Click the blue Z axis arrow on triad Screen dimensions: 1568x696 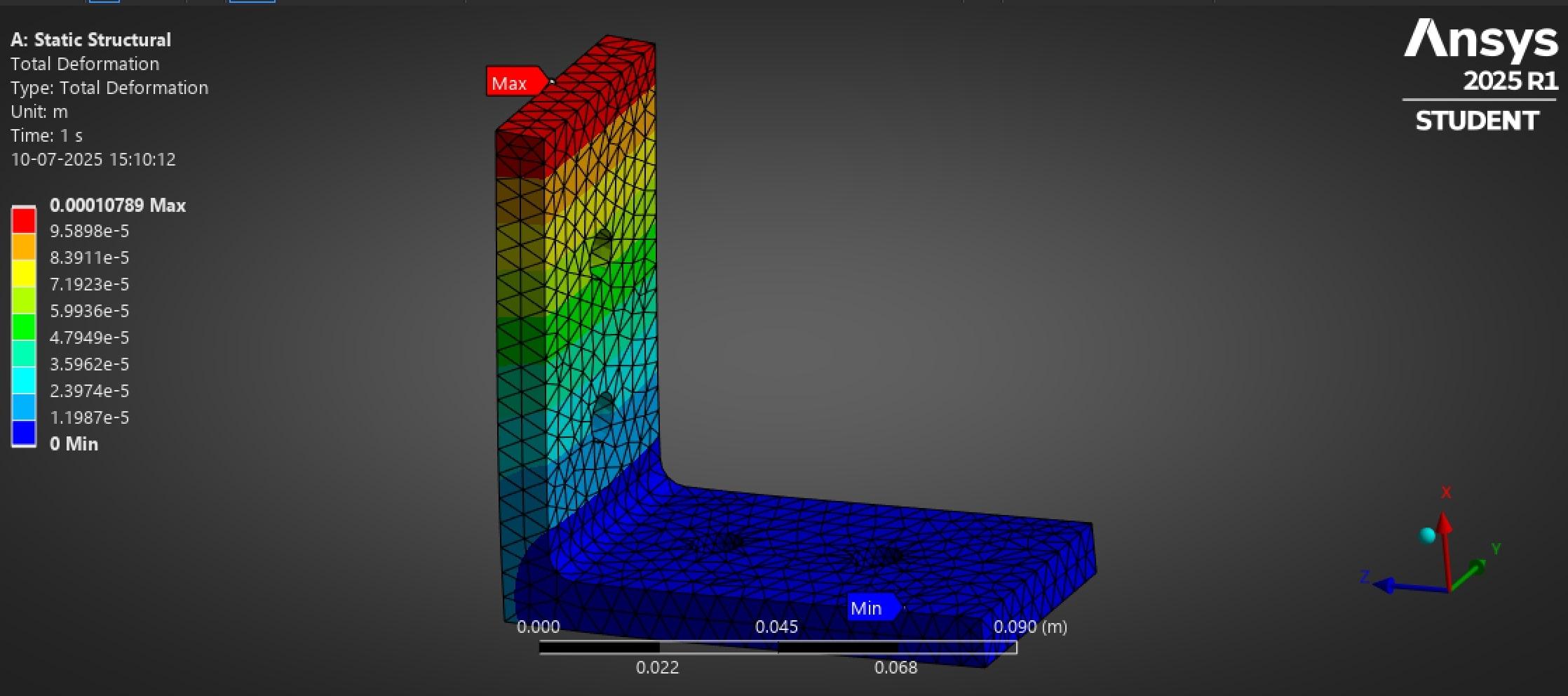[x=1410, y=587]
